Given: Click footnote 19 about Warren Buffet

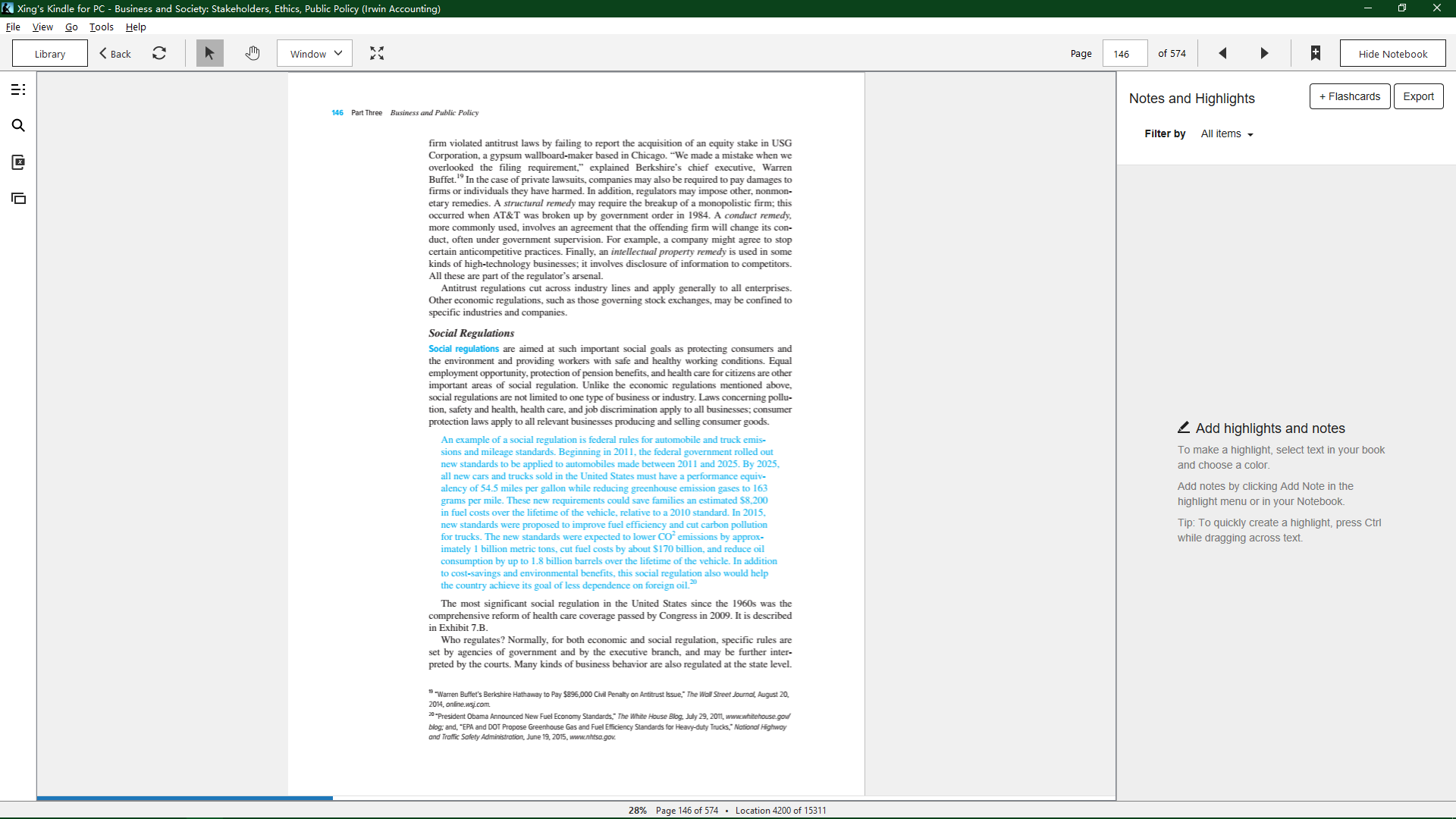Looking at the screenshot, I should pyautogui.click(x=609, y=698).
